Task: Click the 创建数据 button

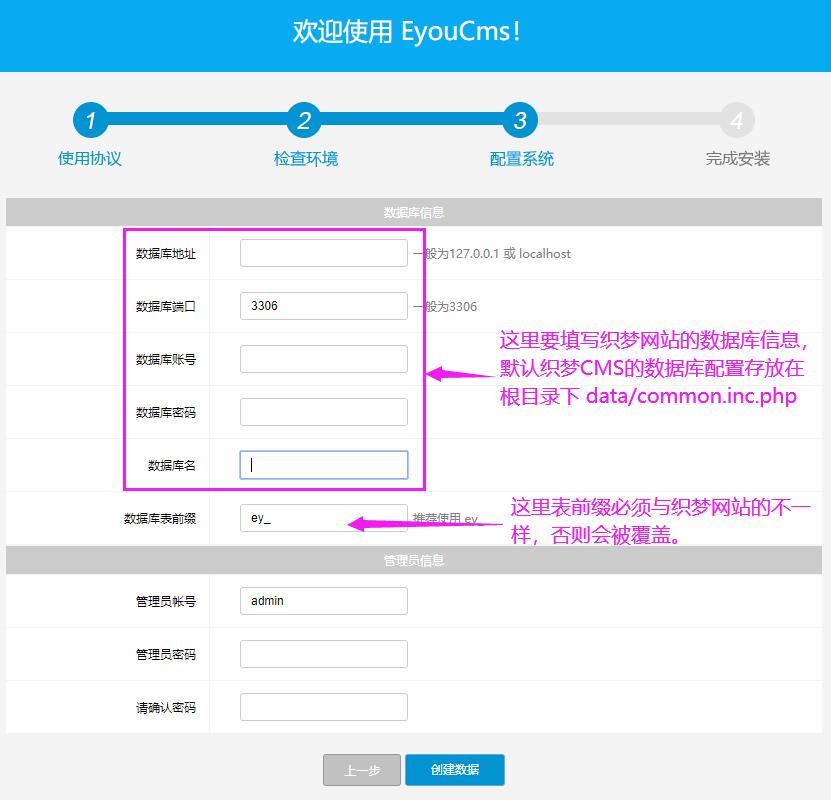Action: tap(455, 769)
